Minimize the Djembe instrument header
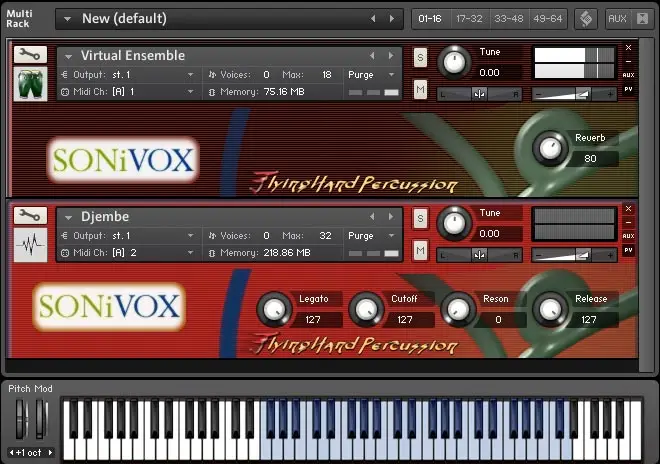 pos(628,222)
